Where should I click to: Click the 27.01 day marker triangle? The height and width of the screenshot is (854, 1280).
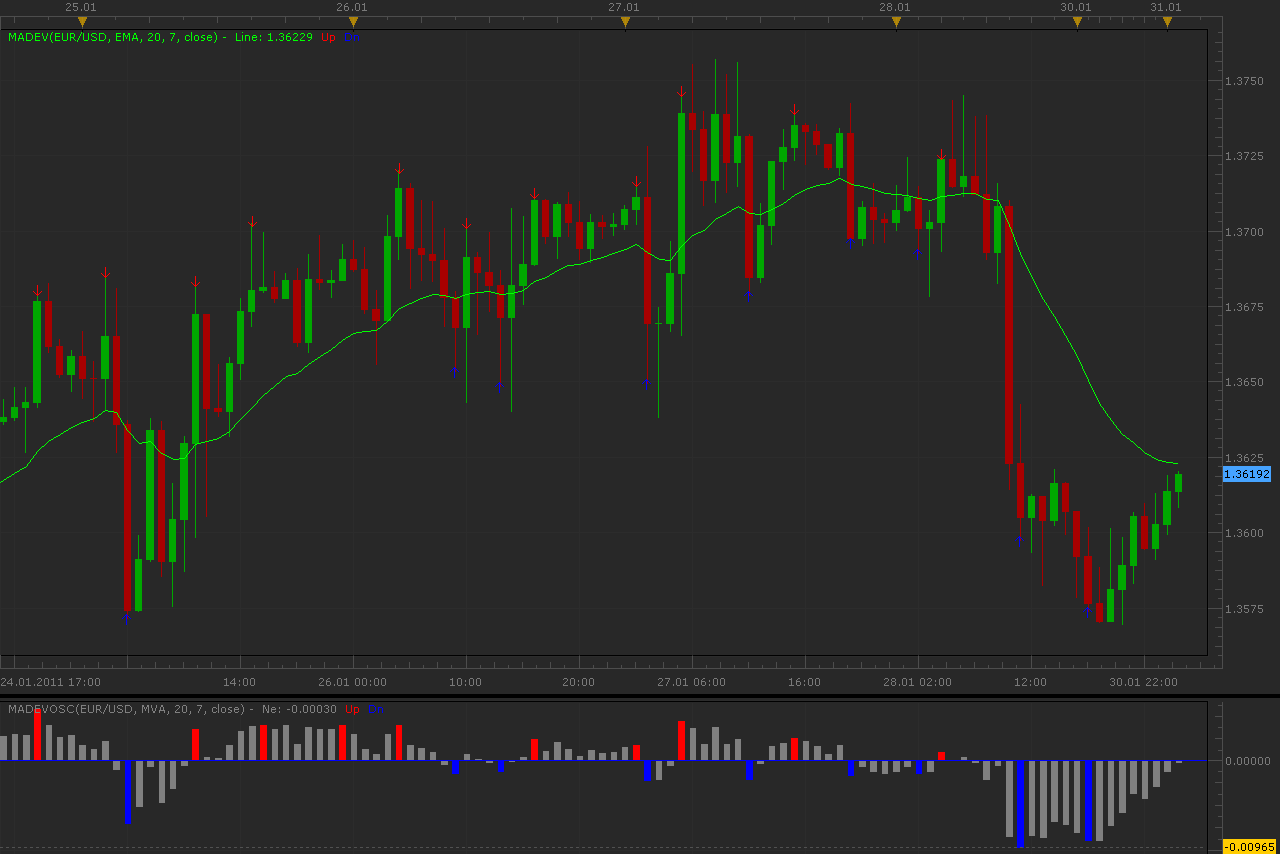coord(625,22)
